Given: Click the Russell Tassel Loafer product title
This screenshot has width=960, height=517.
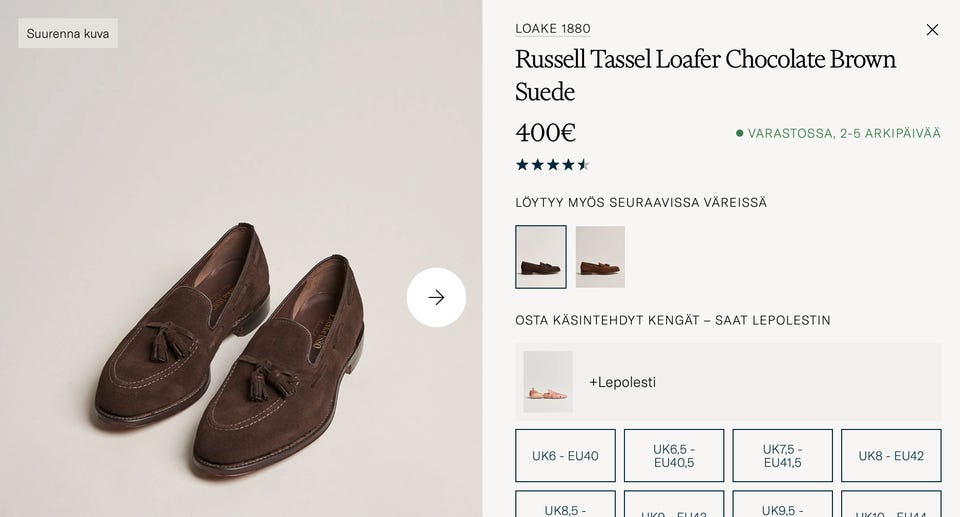Looking at the screenshot, I should pos(705,75).
